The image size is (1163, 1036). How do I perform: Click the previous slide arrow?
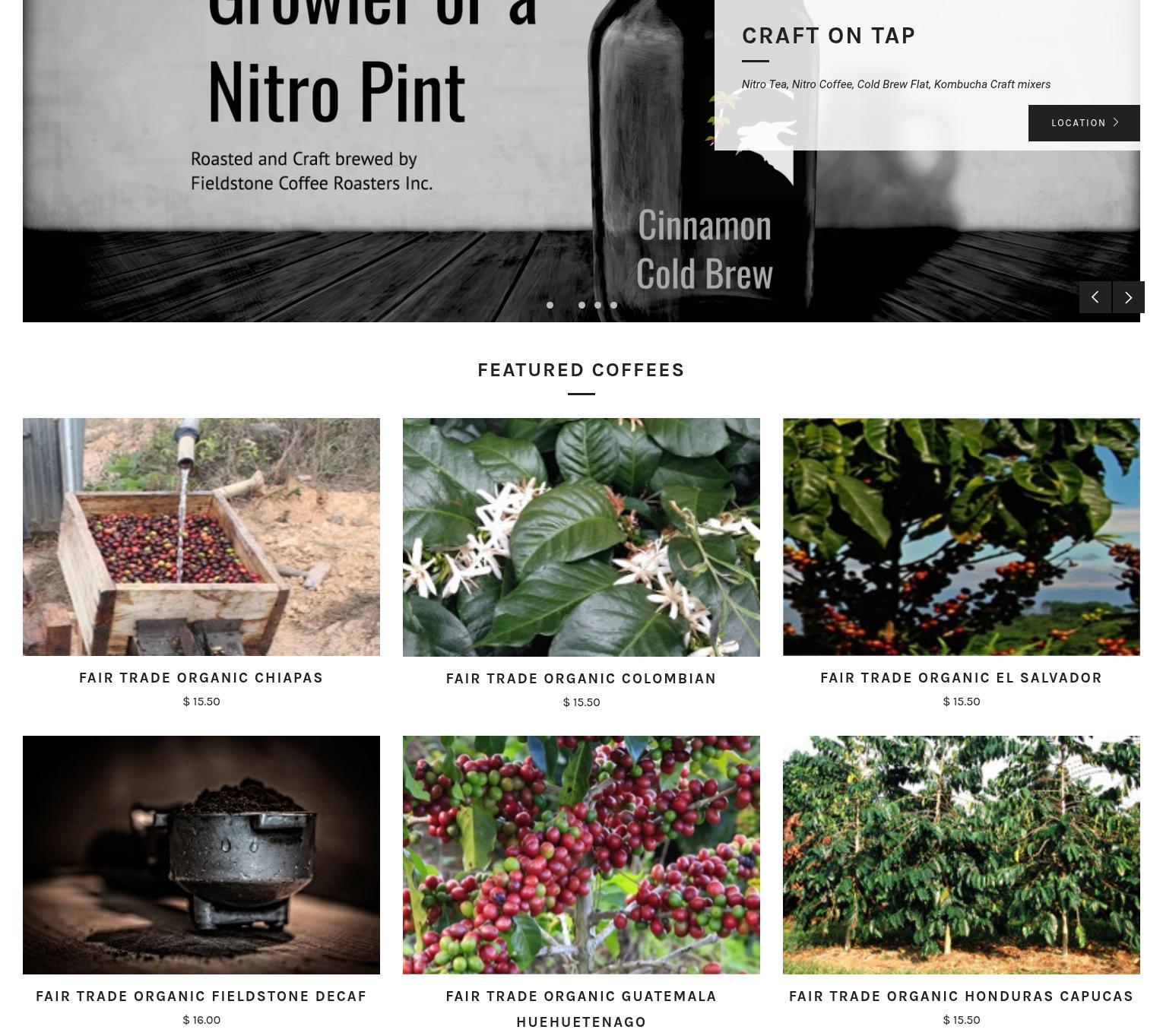pos(1095,297)
